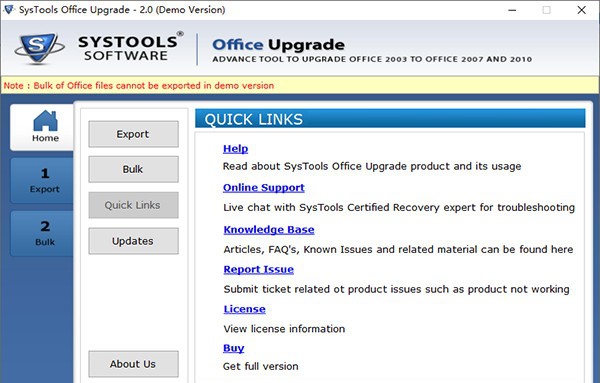Click the demo version note text
The width and height of the screenshot is (600, 383).
[139, 85]
